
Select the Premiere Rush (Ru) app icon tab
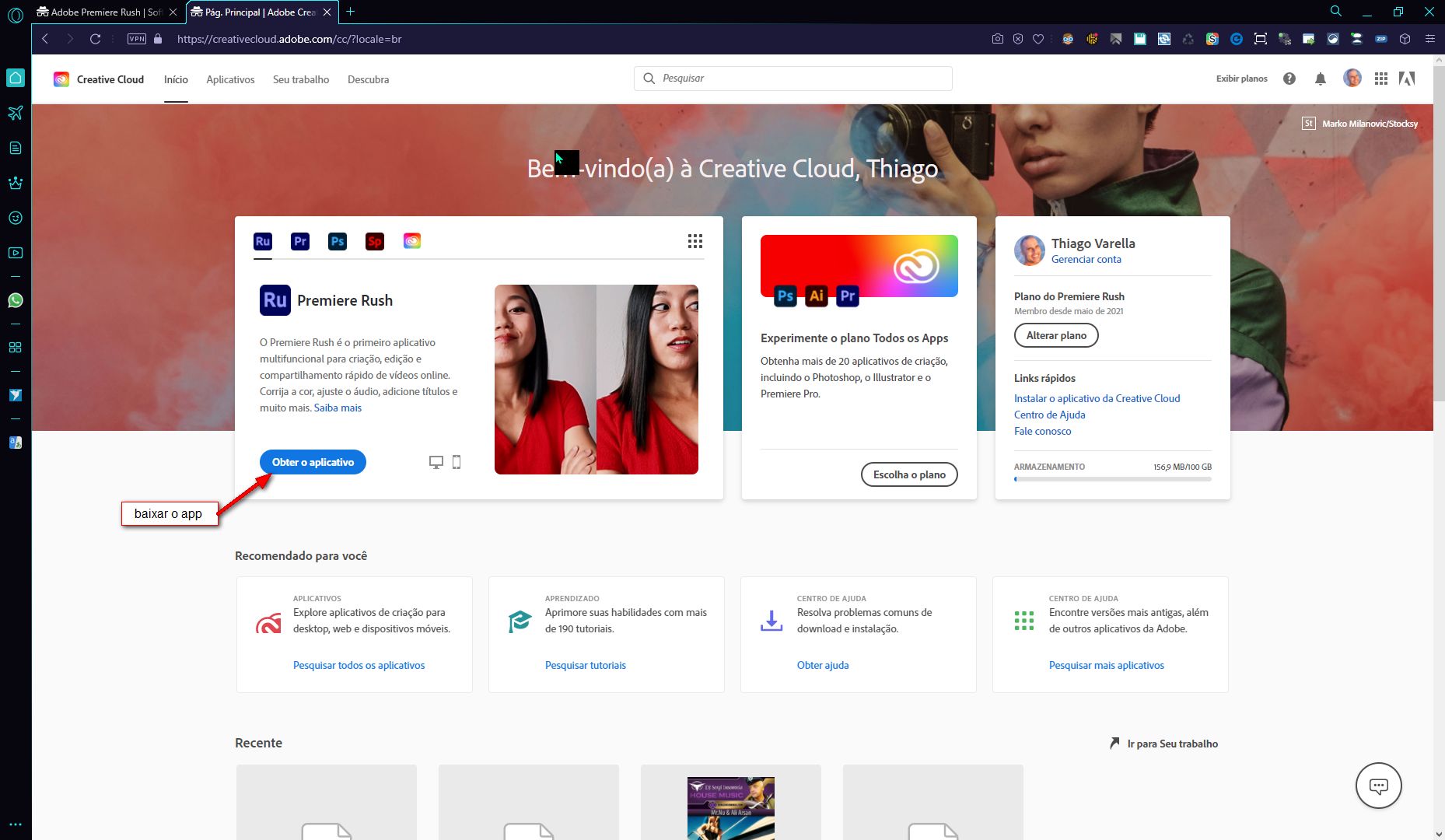coord(263,241)
